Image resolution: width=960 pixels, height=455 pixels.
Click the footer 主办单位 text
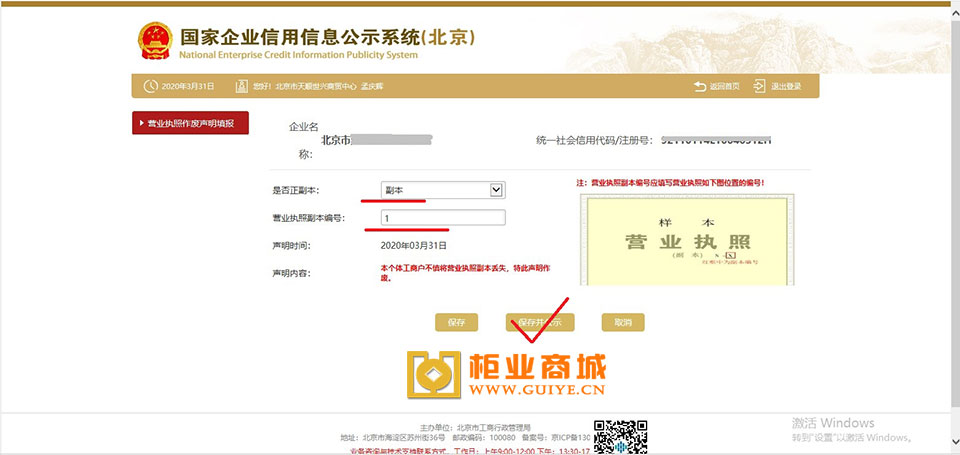[475, 427]
